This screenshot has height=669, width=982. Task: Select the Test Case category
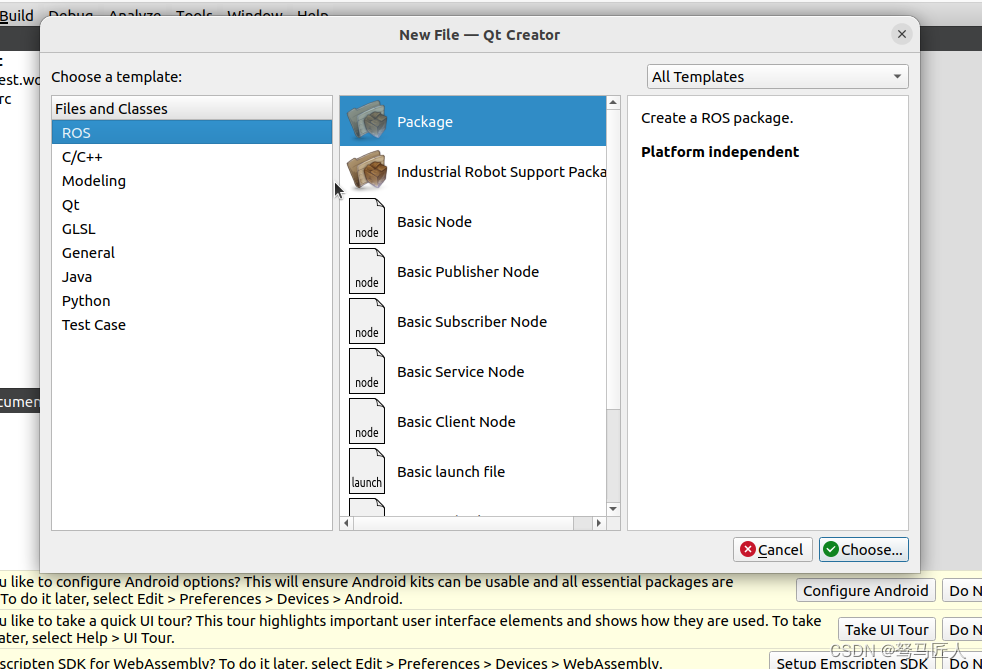coord(192,325)
